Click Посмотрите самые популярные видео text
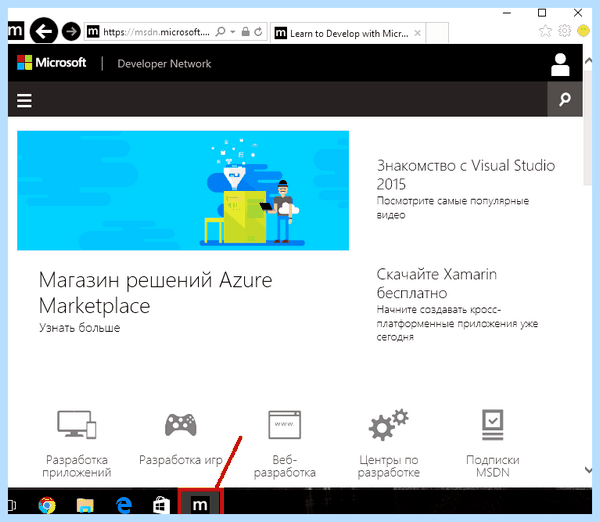This screenshot has height=522, width=600. [x=453, y=207]
